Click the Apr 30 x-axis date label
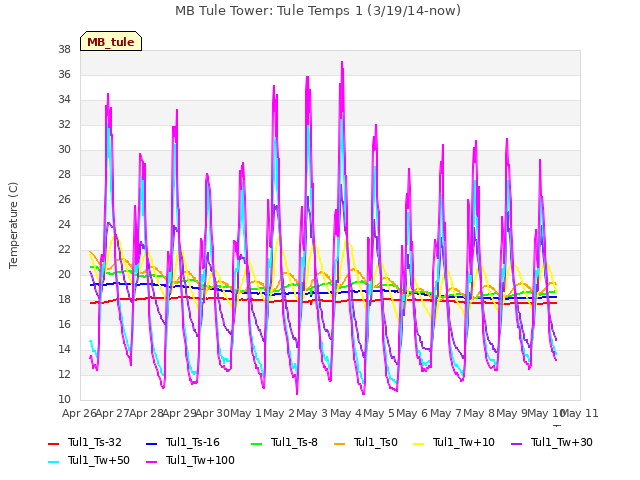Viewport: 640px width, 480px height. coord(212,413)
